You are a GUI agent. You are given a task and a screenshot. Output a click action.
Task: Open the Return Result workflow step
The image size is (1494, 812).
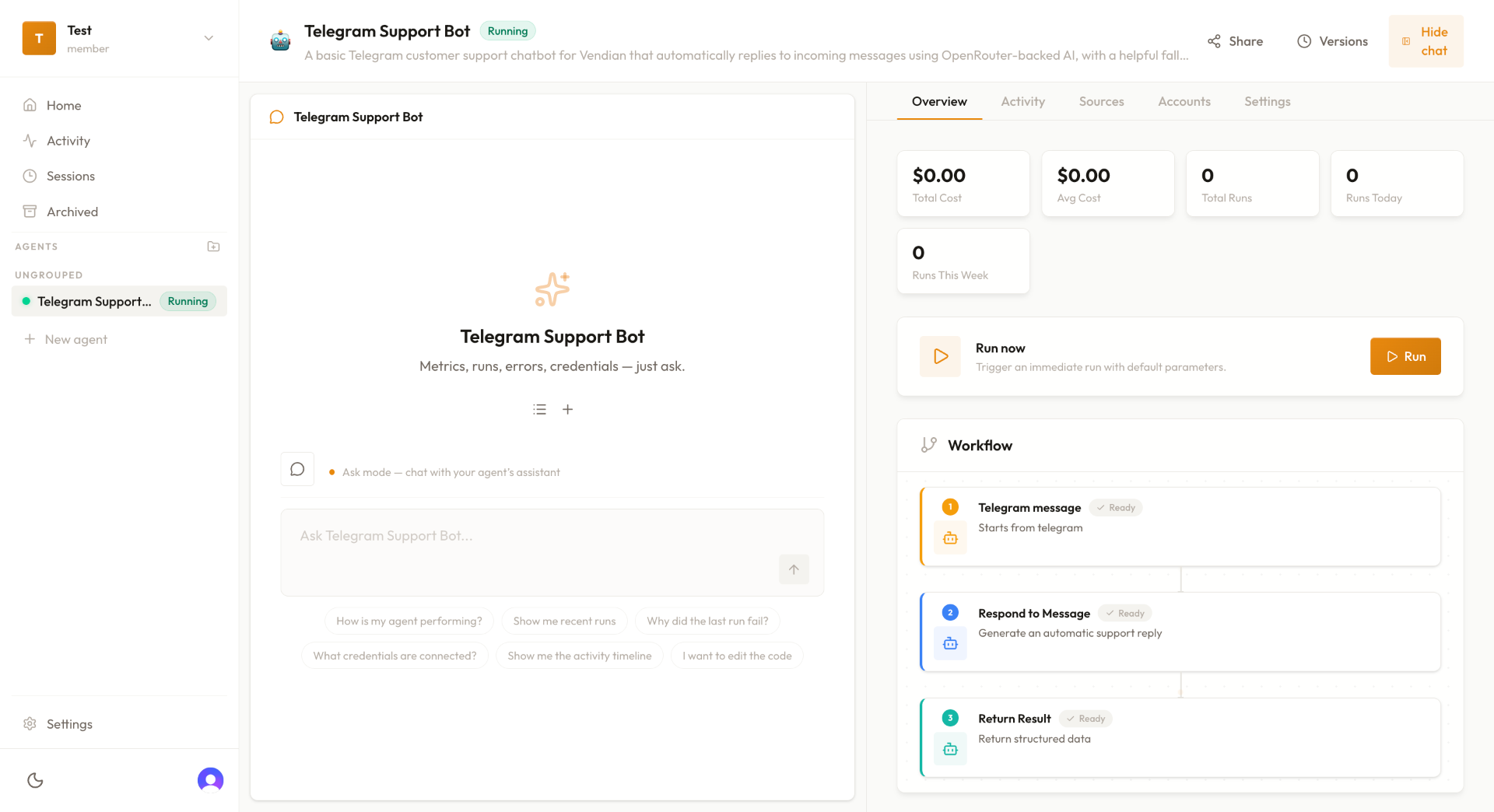[x=1180, y=737]
